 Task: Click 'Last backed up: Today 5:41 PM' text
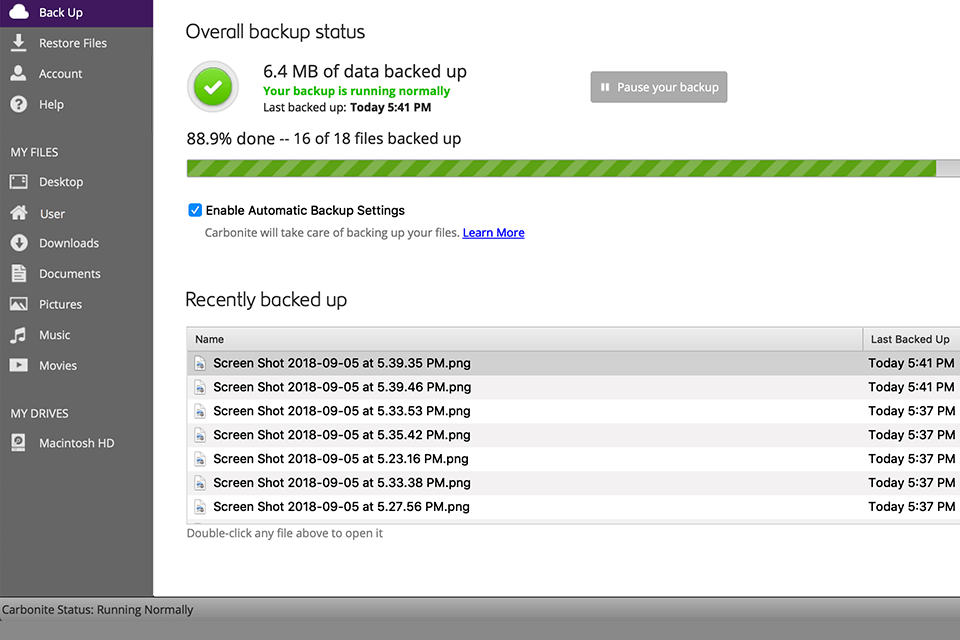347,107
